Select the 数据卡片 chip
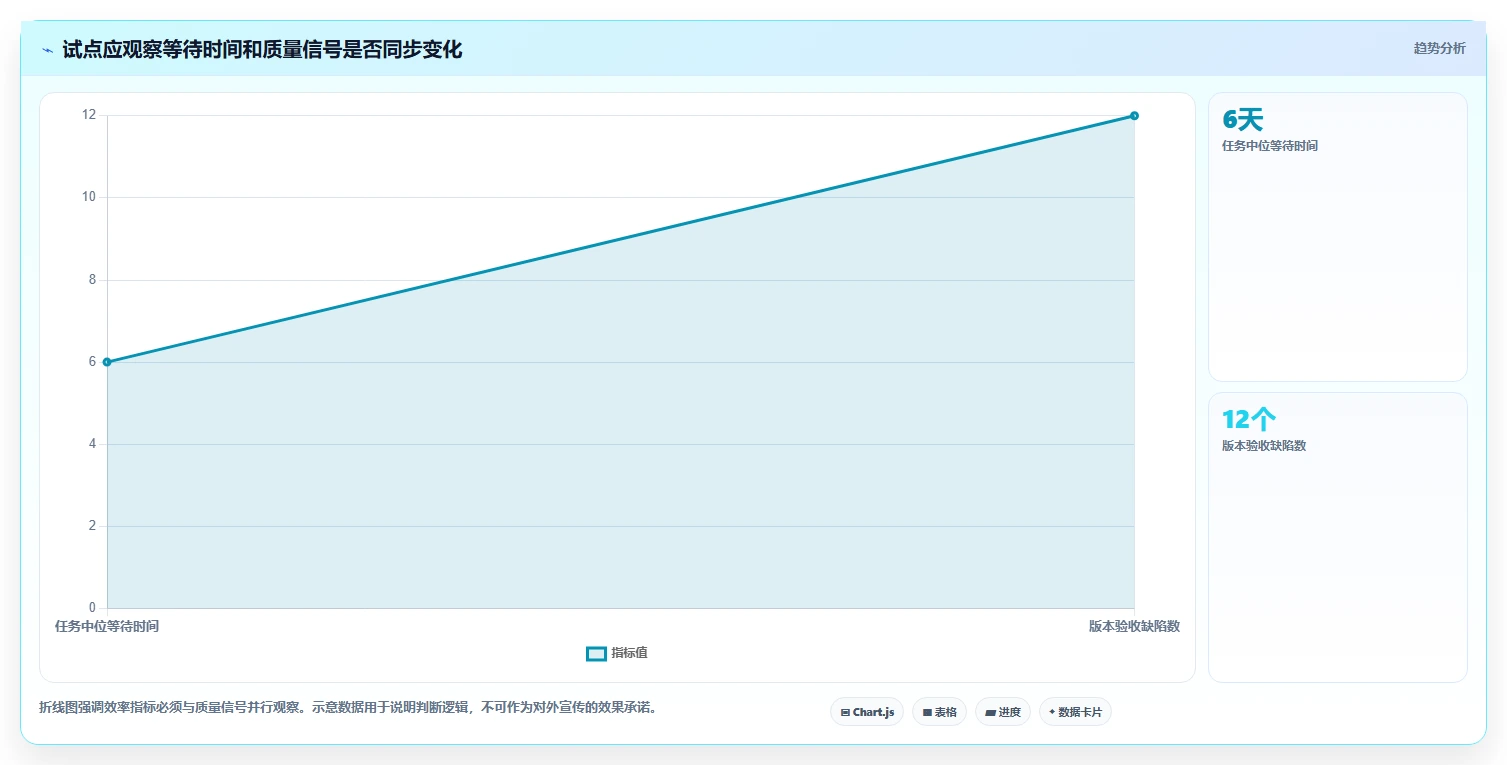This screenshot has width=1507, height=765. (x=1075, y=712)
